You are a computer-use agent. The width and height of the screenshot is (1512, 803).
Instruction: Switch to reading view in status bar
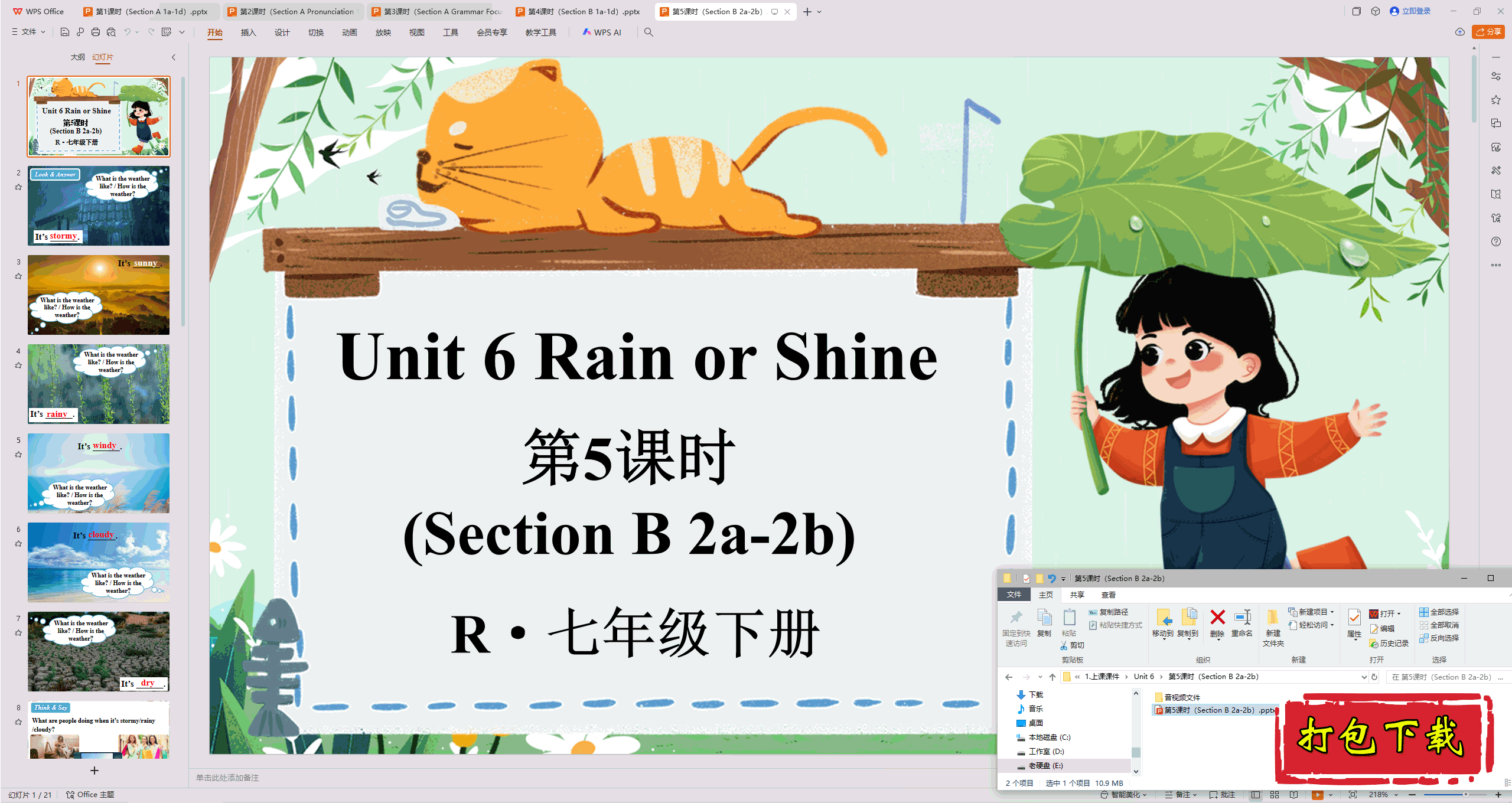pos(1294,795)
